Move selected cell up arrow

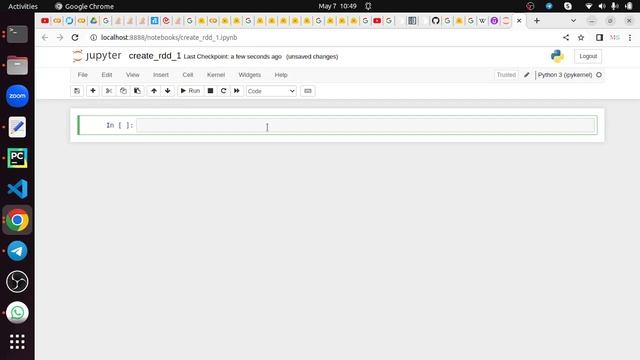154,91
